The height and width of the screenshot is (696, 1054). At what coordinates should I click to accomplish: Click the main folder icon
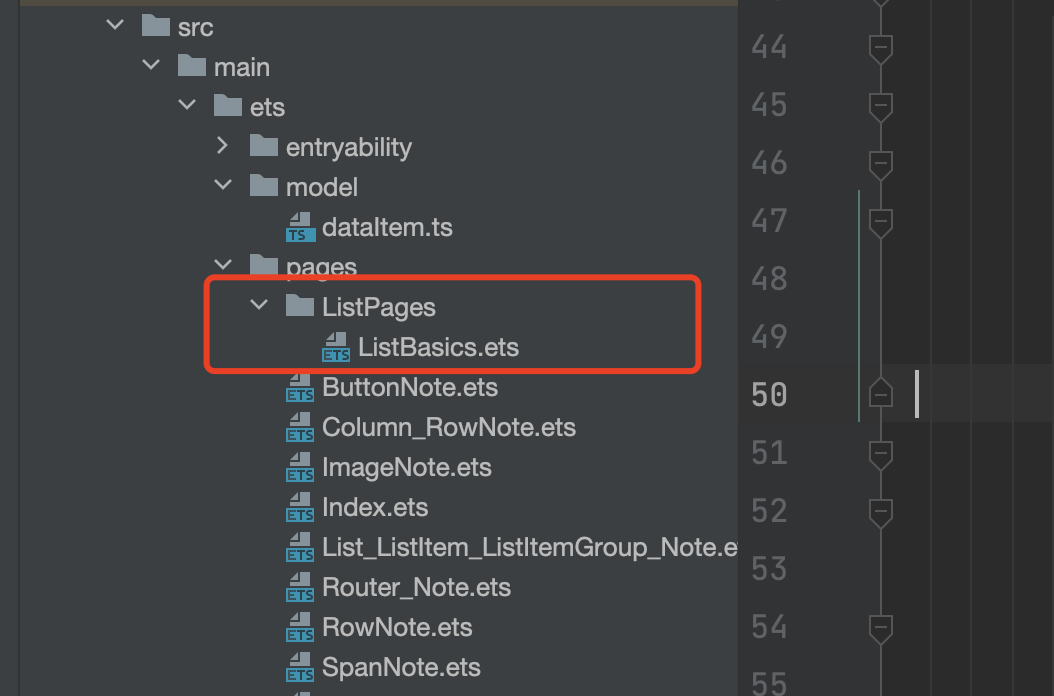coord(192,65)
